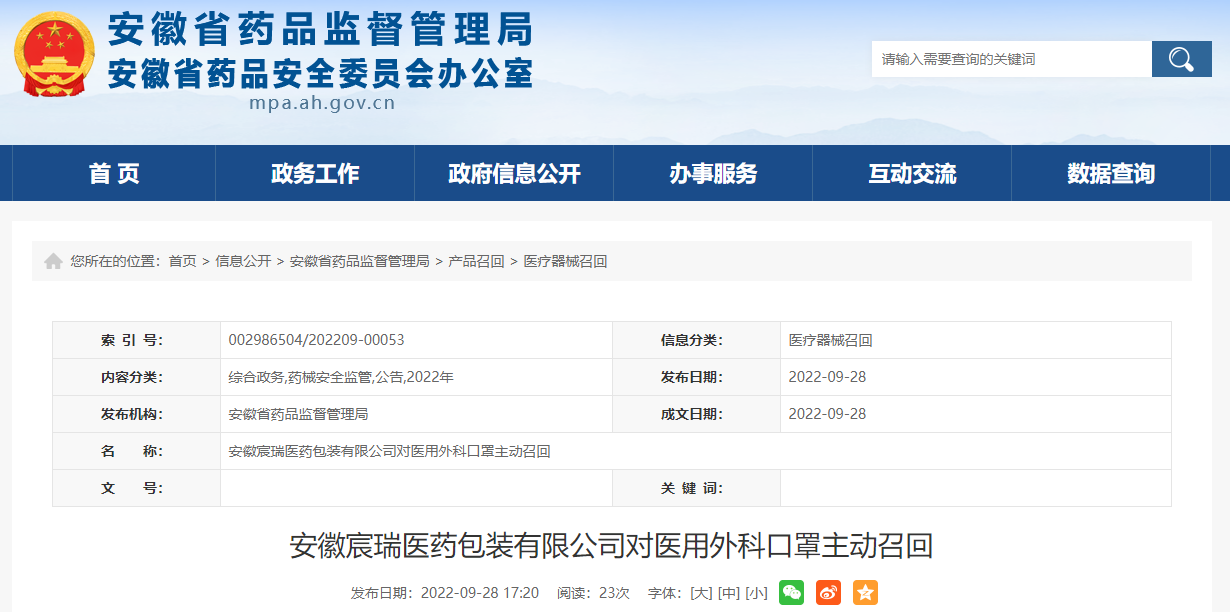Open the 互动交流 navigation menu
Viewport: 1230px width, 612px height.
tap(912, 173)
